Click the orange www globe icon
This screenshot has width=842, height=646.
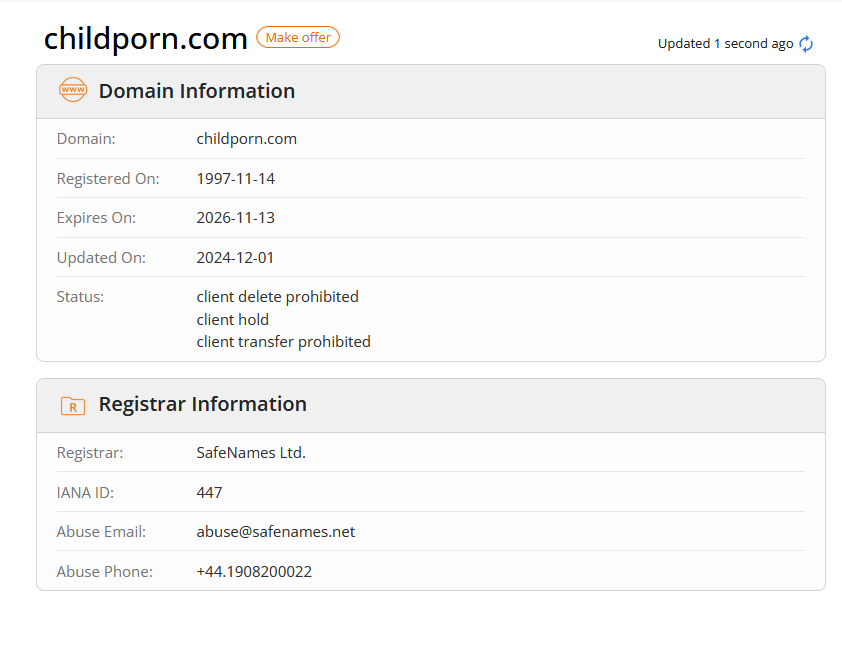(x=72, y=90)
